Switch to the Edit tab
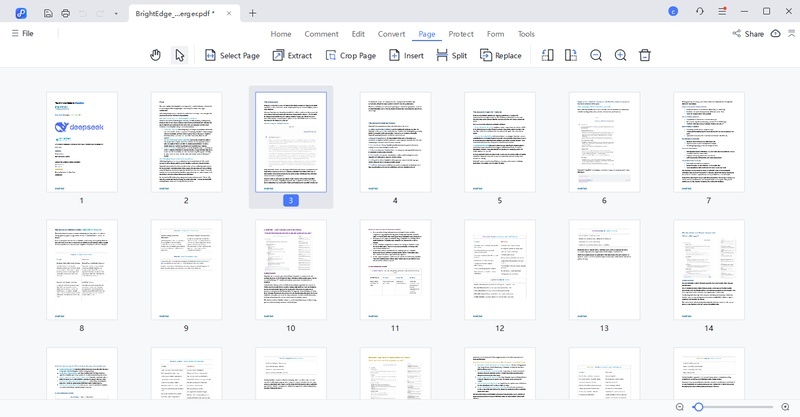The height and width of the screenshot is (417, 800). tap(358, 34)
